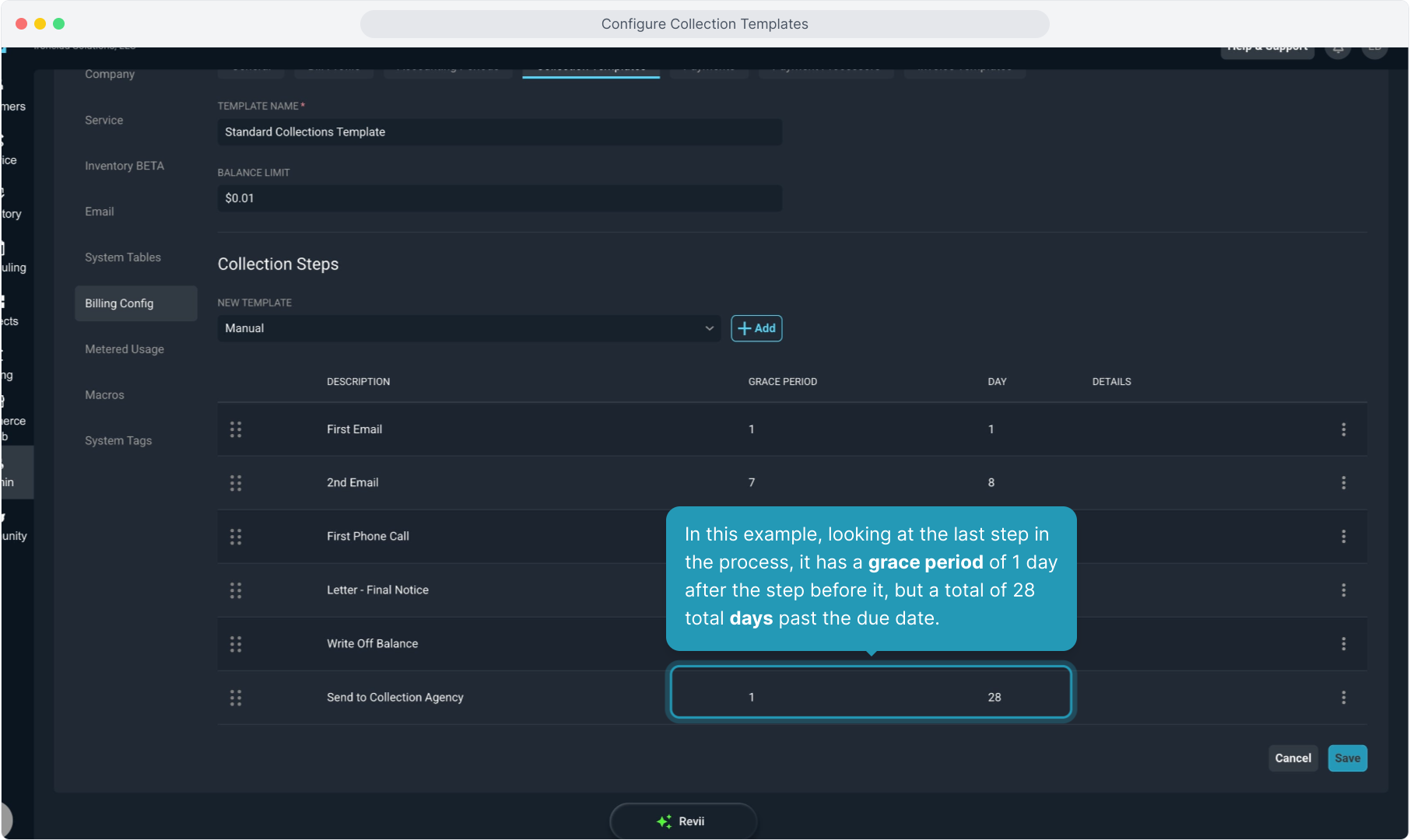The height and width of the screenshot is (840, 1410).
Task: Expand the New Template Manual dropdown
Action: [x=468, y=328]
